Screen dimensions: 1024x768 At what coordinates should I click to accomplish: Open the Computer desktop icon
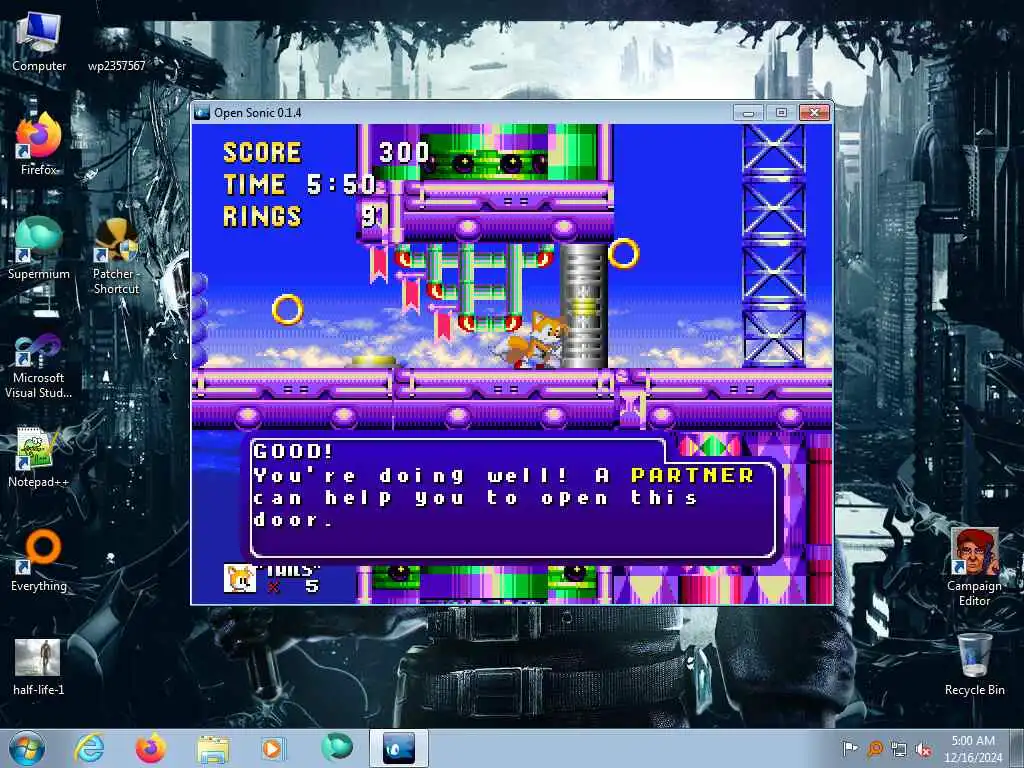tap(39, 40)
